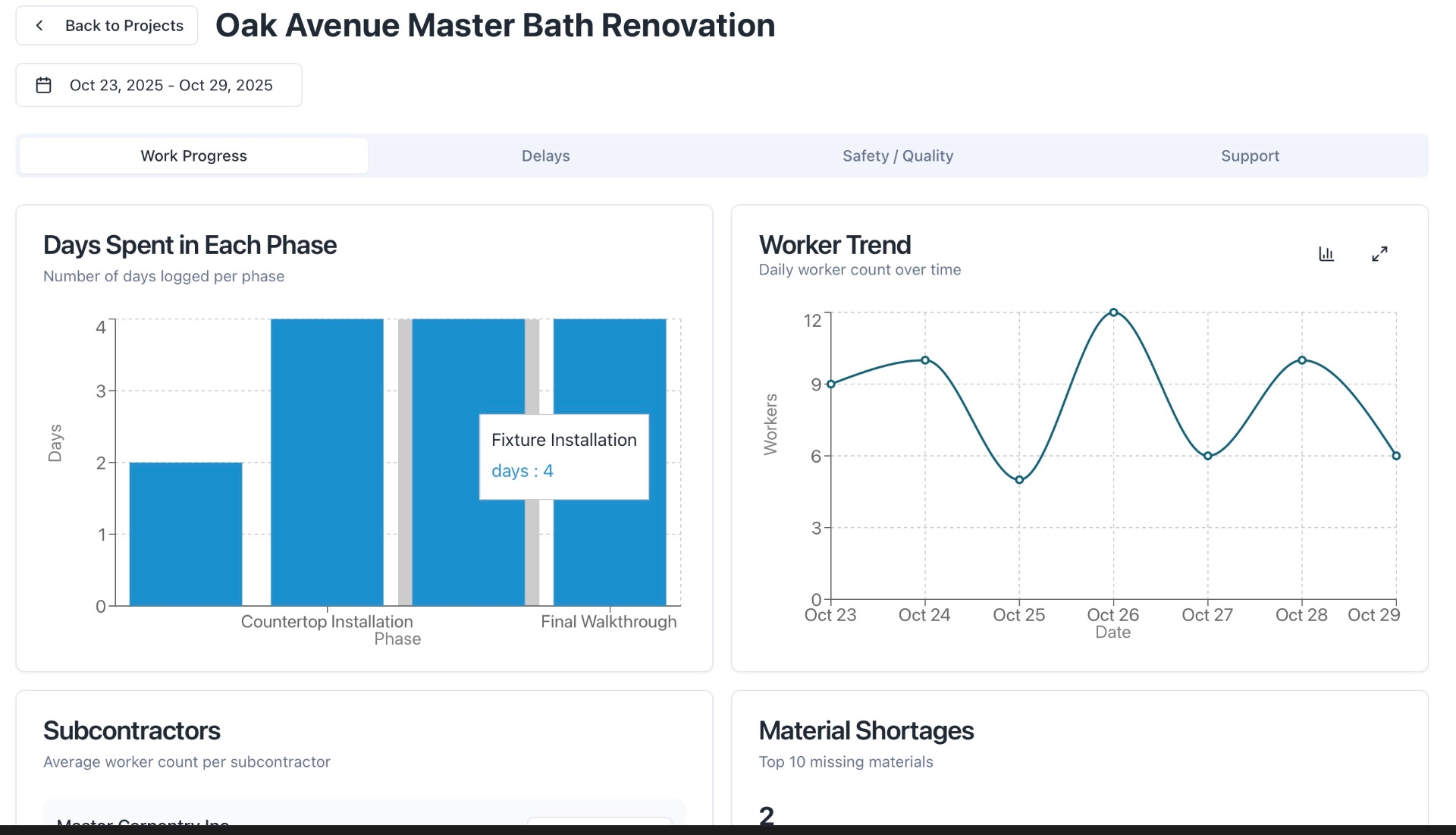Select the Oct 28 data point on Worker Trend
Viewport: 1456px width, 835px height.
pyautogui.click(x=1302, y=360)
